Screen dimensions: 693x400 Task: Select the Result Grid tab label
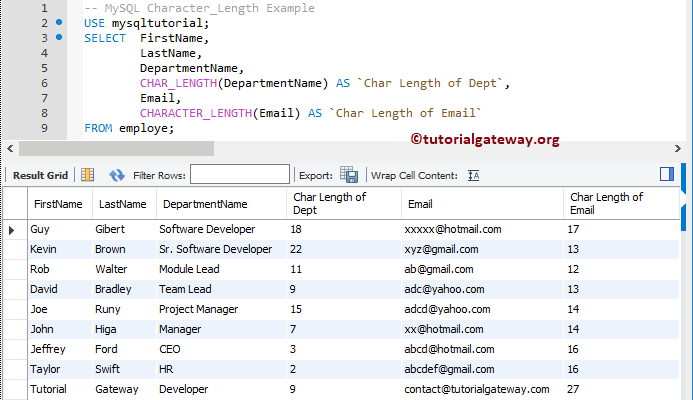[40, 175]
